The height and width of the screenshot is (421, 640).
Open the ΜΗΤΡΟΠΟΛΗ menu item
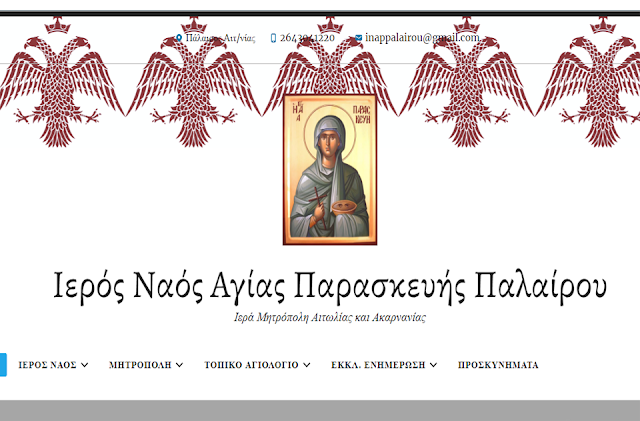point(140,365)
